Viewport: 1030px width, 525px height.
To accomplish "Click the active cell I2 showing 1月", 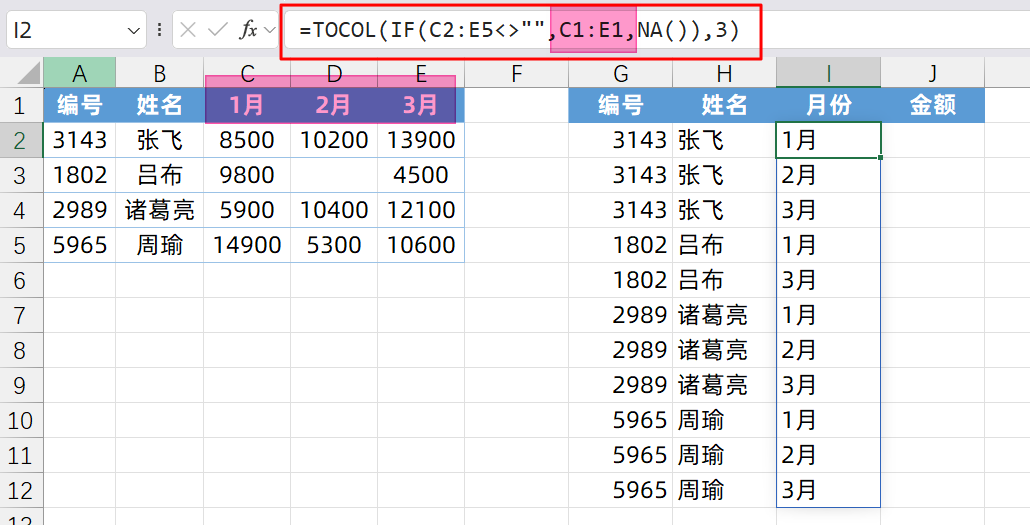I will (828, 140).
